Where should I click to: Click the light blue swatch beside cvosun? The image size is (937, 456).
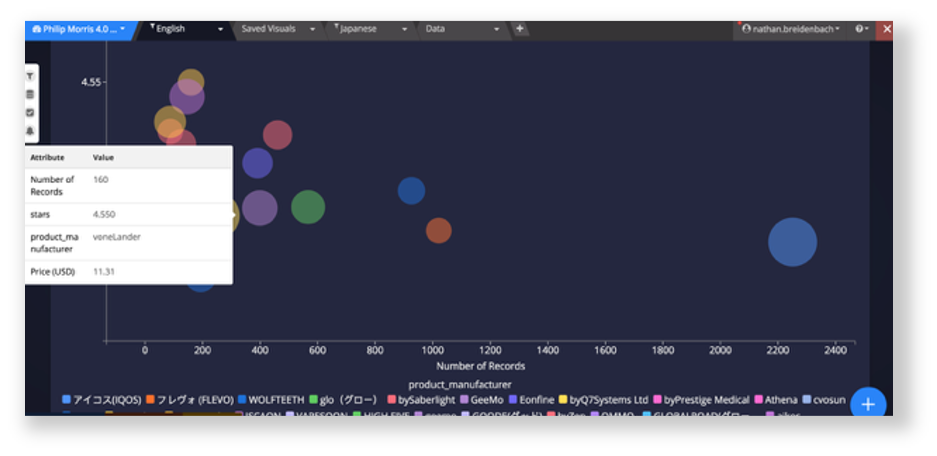(807, 400)
